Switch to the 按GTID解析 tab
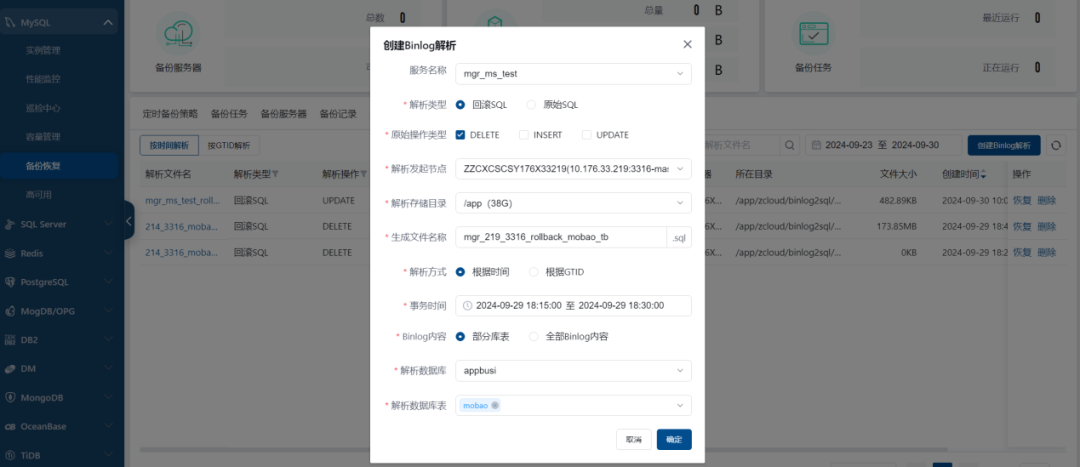This screenshot has height=467, width=1080. (229, 146)
